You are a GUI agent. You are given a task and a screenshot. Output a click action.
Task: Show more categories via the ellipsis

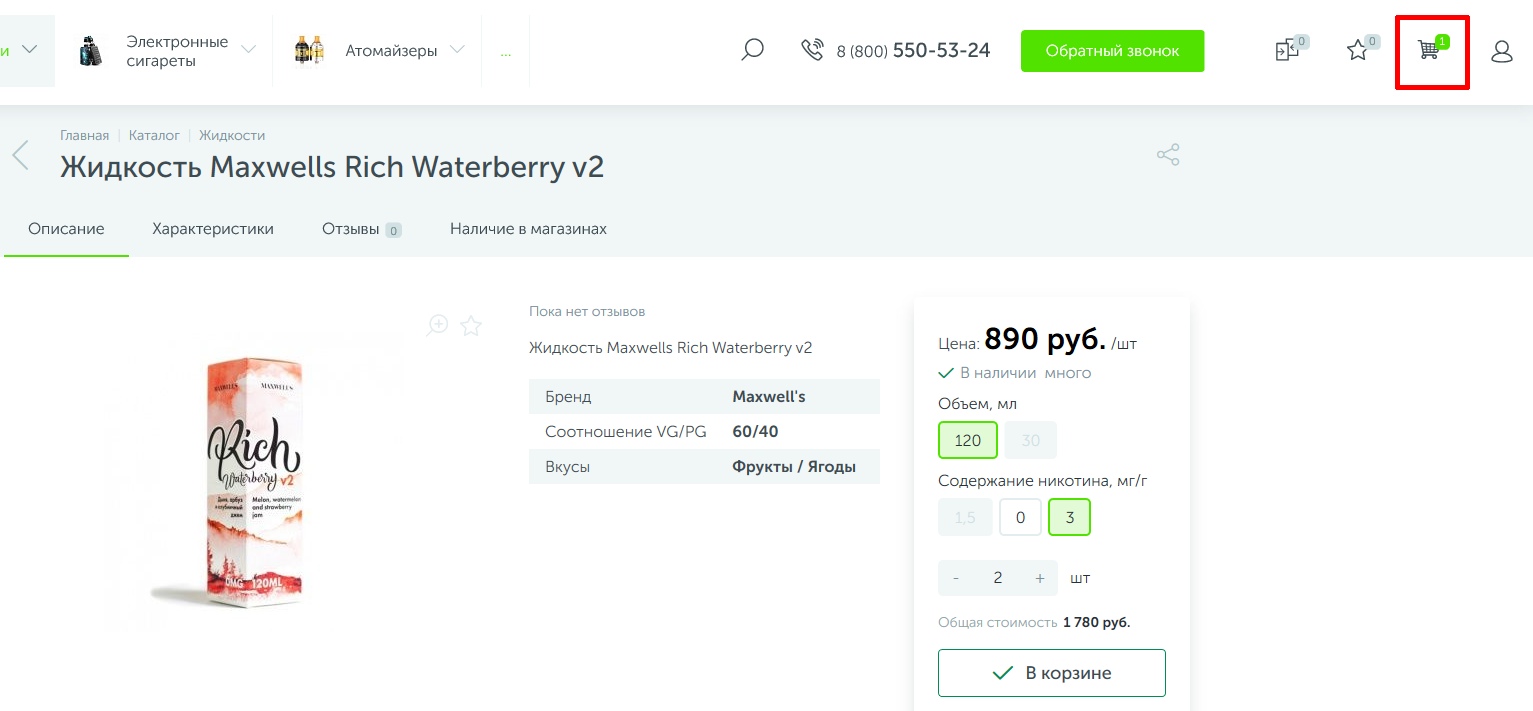pos(506,52)
